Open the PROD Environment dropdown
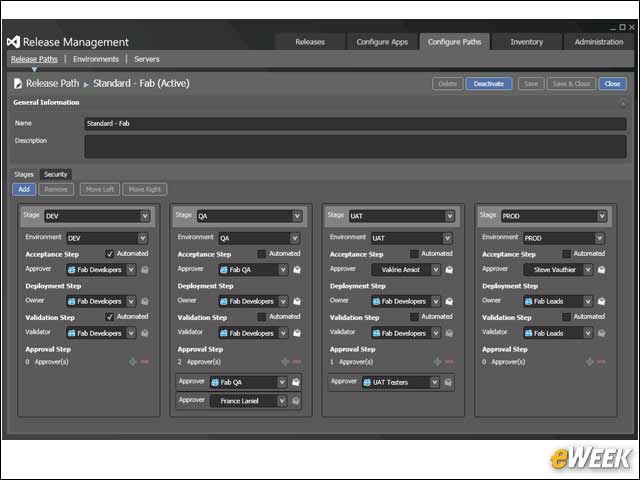The height and width of the screenshot is (480, 640). pos(599,238)
